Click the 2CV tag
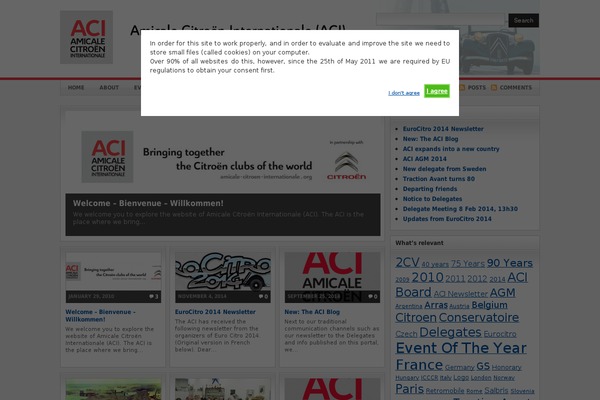The width and height of the screenshot is (600, 400). click(407, 263)
